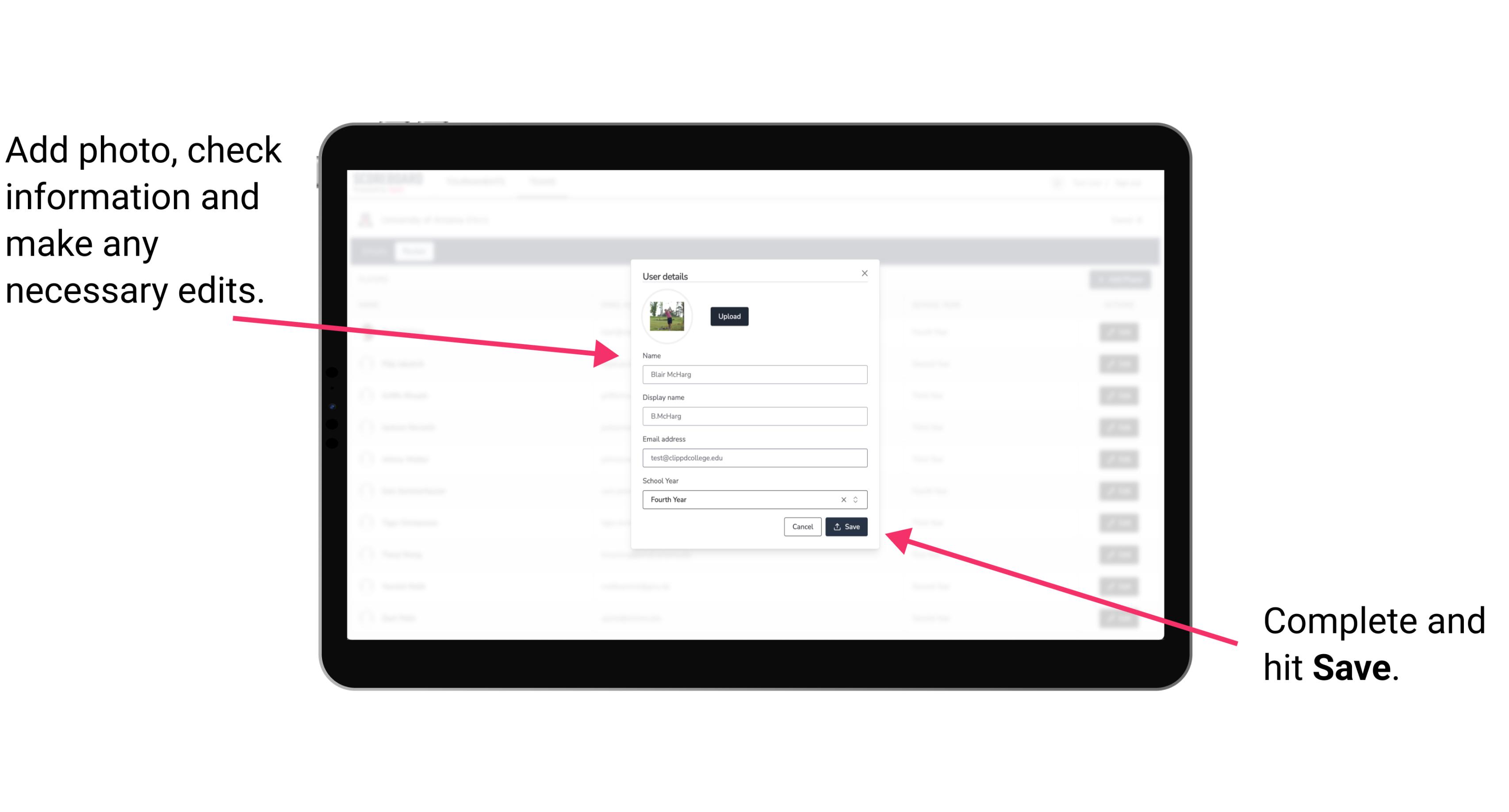Click the X clear icon in School Year field

(843, 499)
